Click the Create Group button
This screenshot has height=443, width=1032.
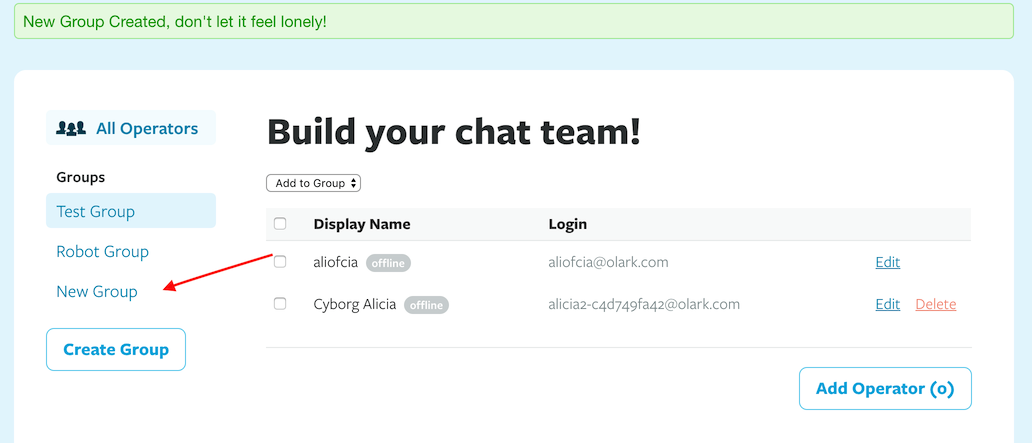pos(116,350)
